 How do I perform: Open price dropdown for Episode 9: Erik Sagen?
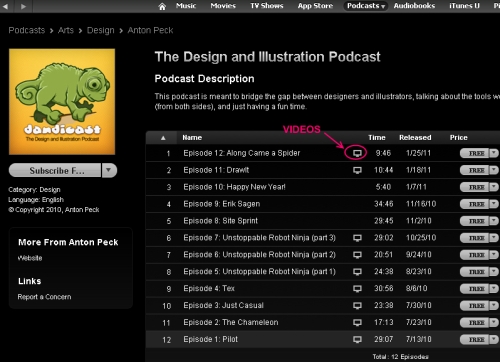494,204
